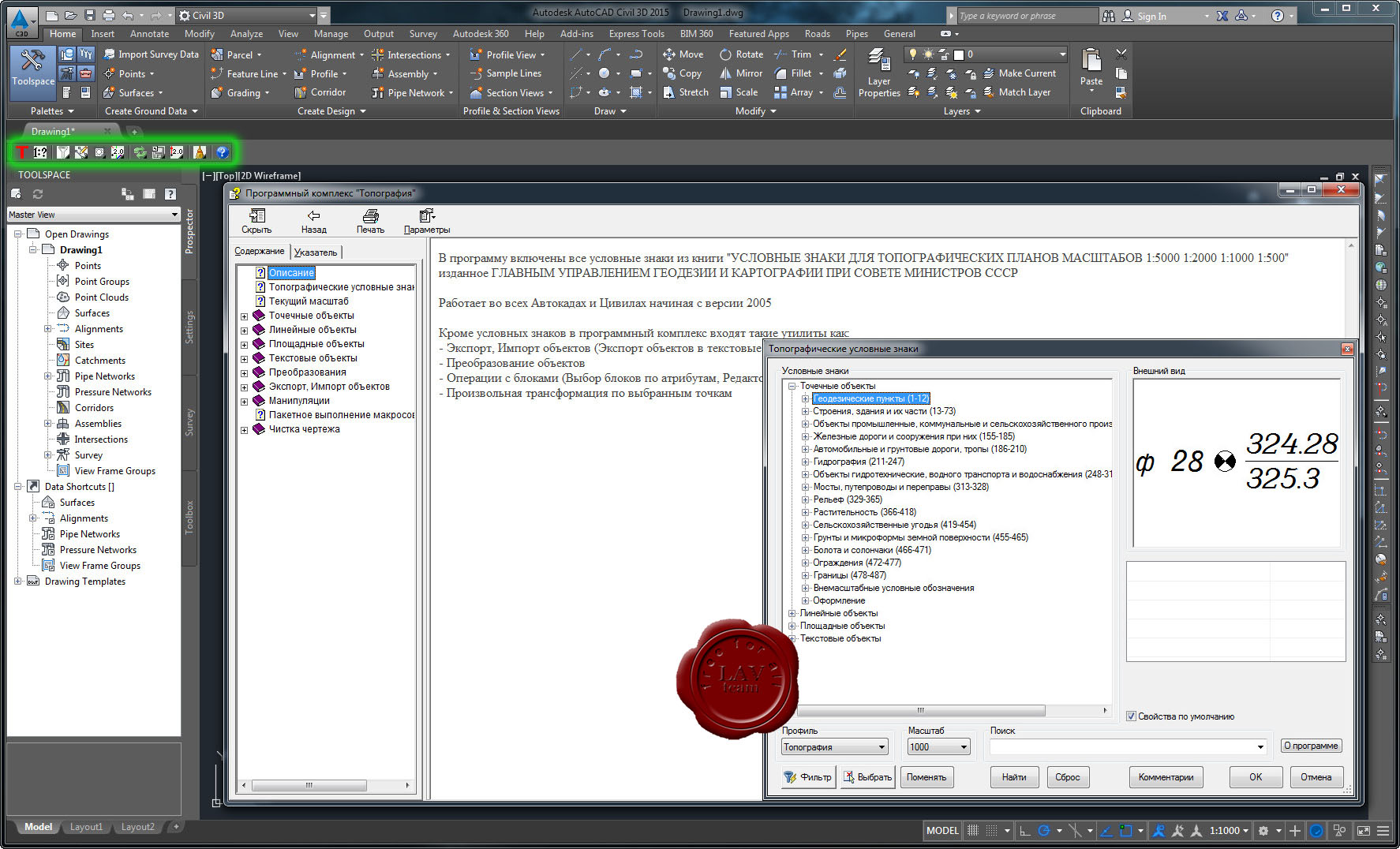Click Скрыть icon in help window

tap(256, 221)
